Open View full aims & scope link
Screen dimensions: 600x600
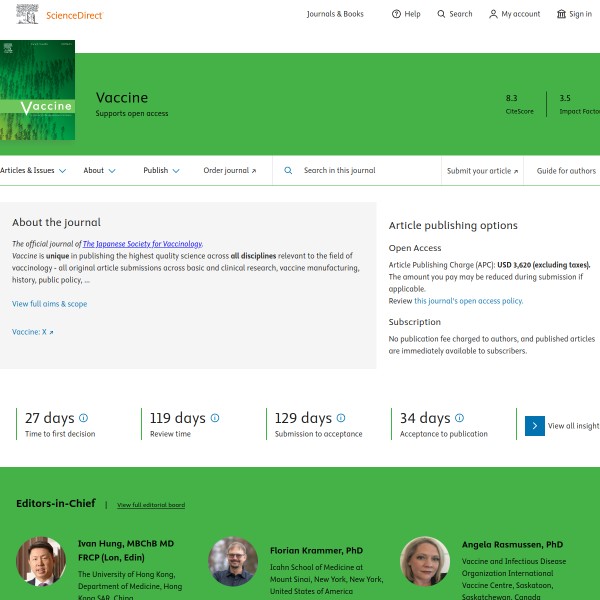pyautogui.click(x=49, y=303)
